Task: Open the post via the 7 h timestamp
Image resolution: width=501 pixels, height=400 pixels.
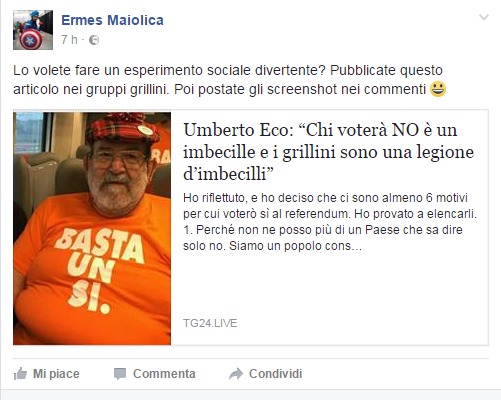Action: 69,40
